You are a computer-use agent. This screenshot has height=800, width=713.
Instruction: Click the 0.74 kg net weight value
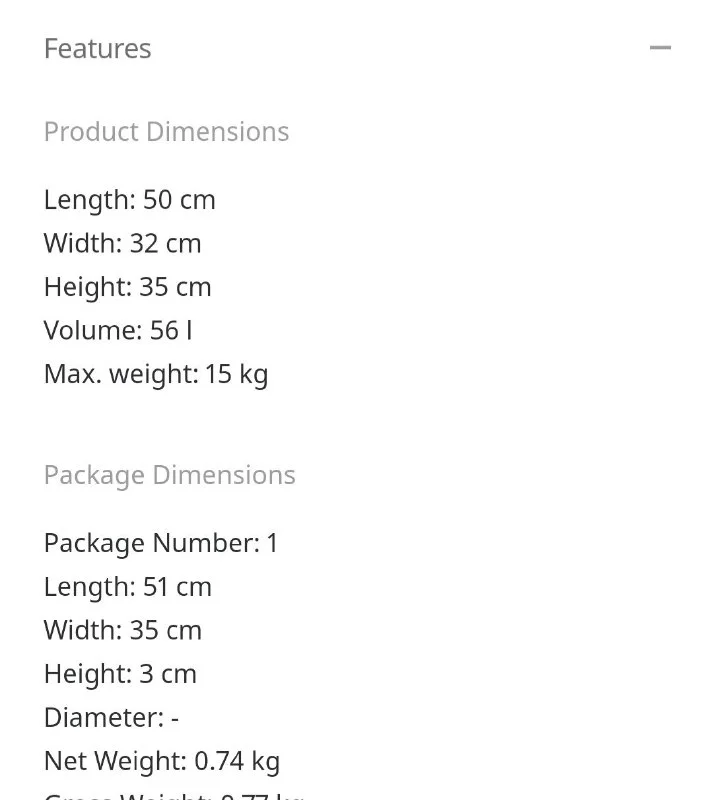pos(237,762)
